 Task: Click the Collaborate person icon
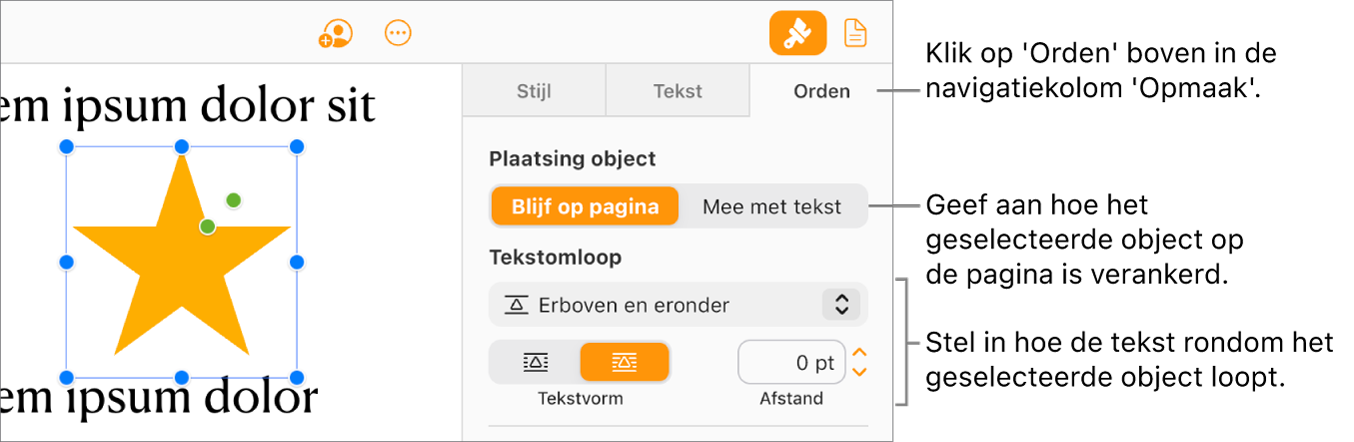tap(336, 34)
